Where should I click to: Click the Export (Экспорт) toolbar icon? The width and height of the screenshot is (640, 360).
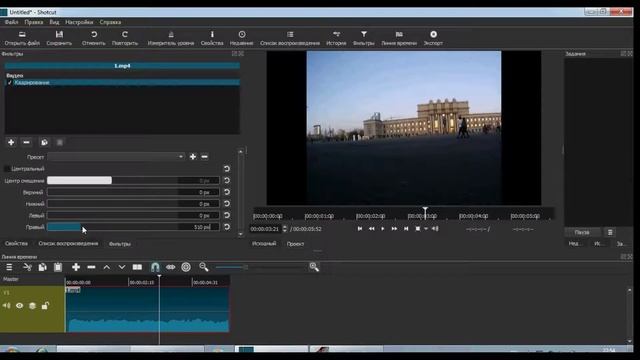pyautogui.click(x=433, y=35)
